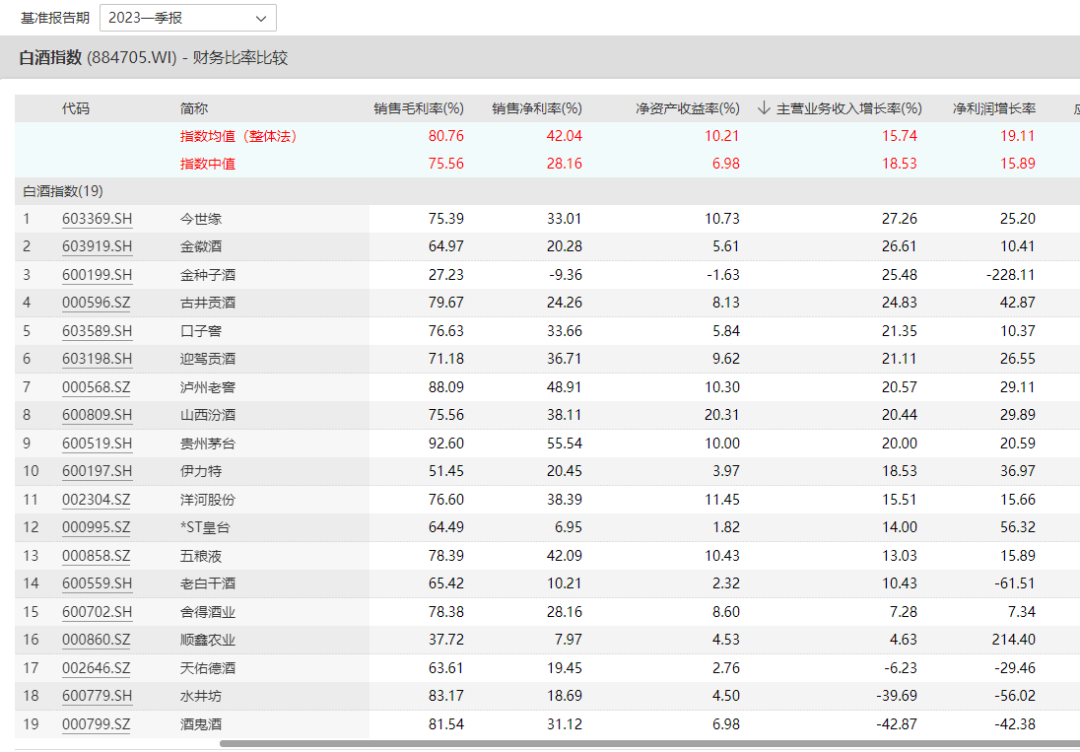Click the 代码 column header
Screen dimensions: 1080x752
pos(76,108)
